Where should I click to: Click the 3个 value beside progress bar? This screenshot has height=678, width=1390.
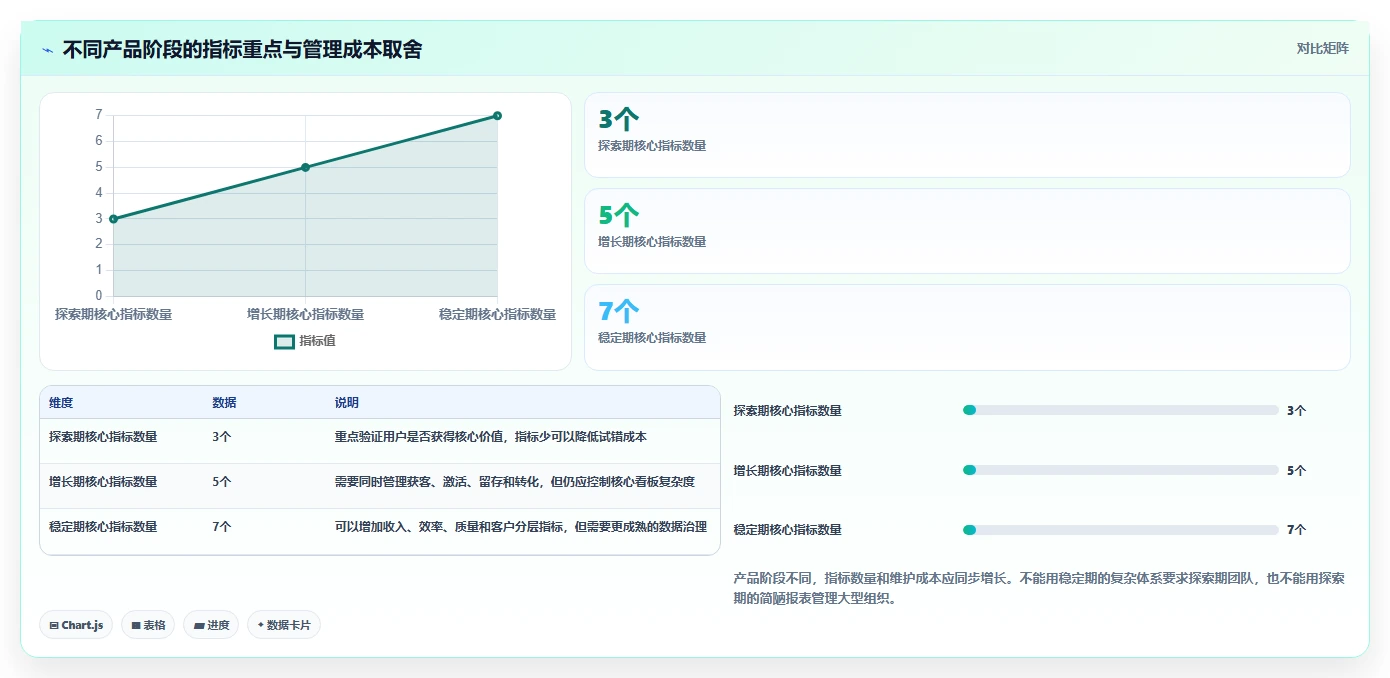click(x=1296, y=410)
